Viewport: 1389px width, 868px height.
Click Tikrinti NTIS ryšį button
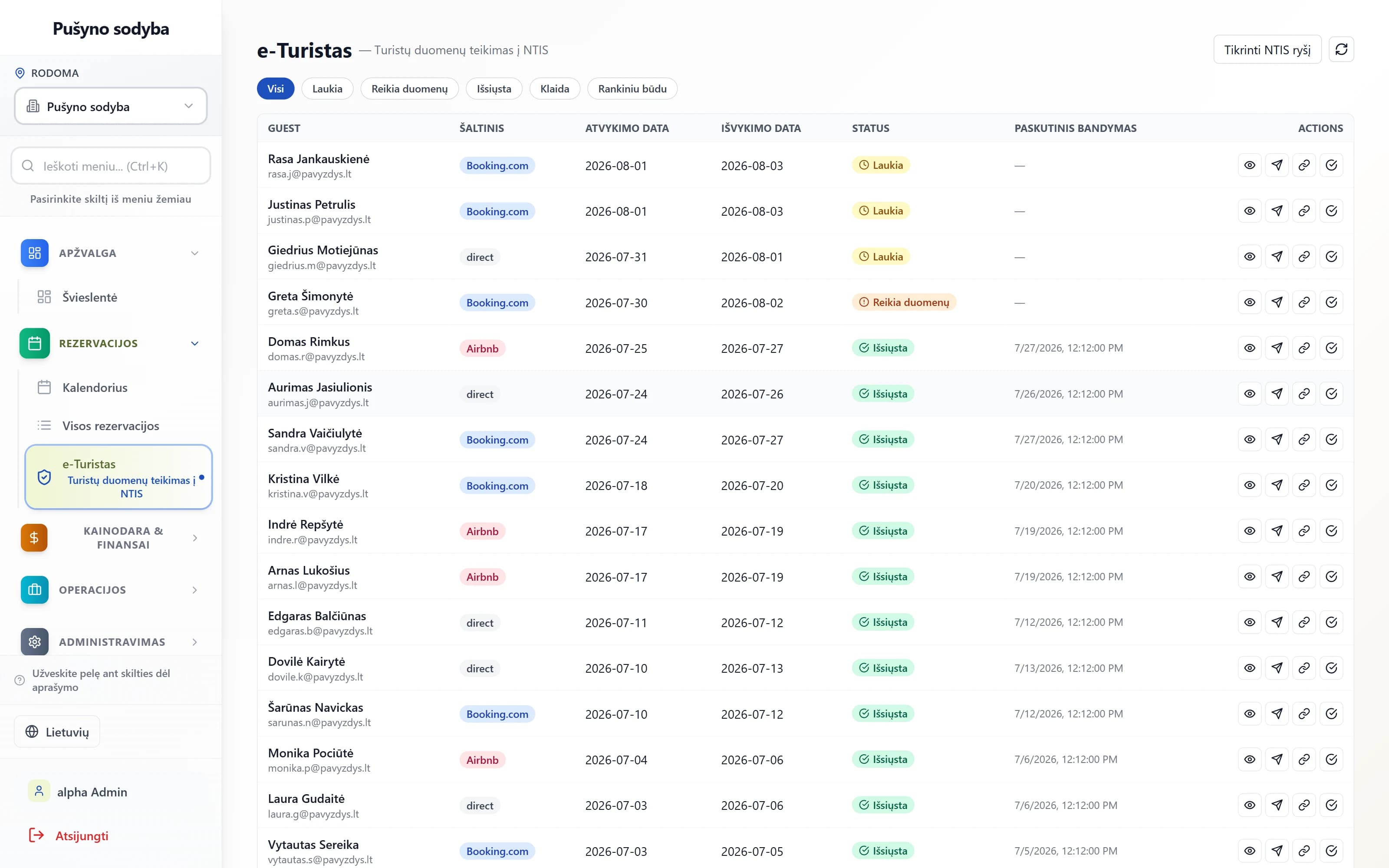pyautogui.click(x=1267, y=49)
